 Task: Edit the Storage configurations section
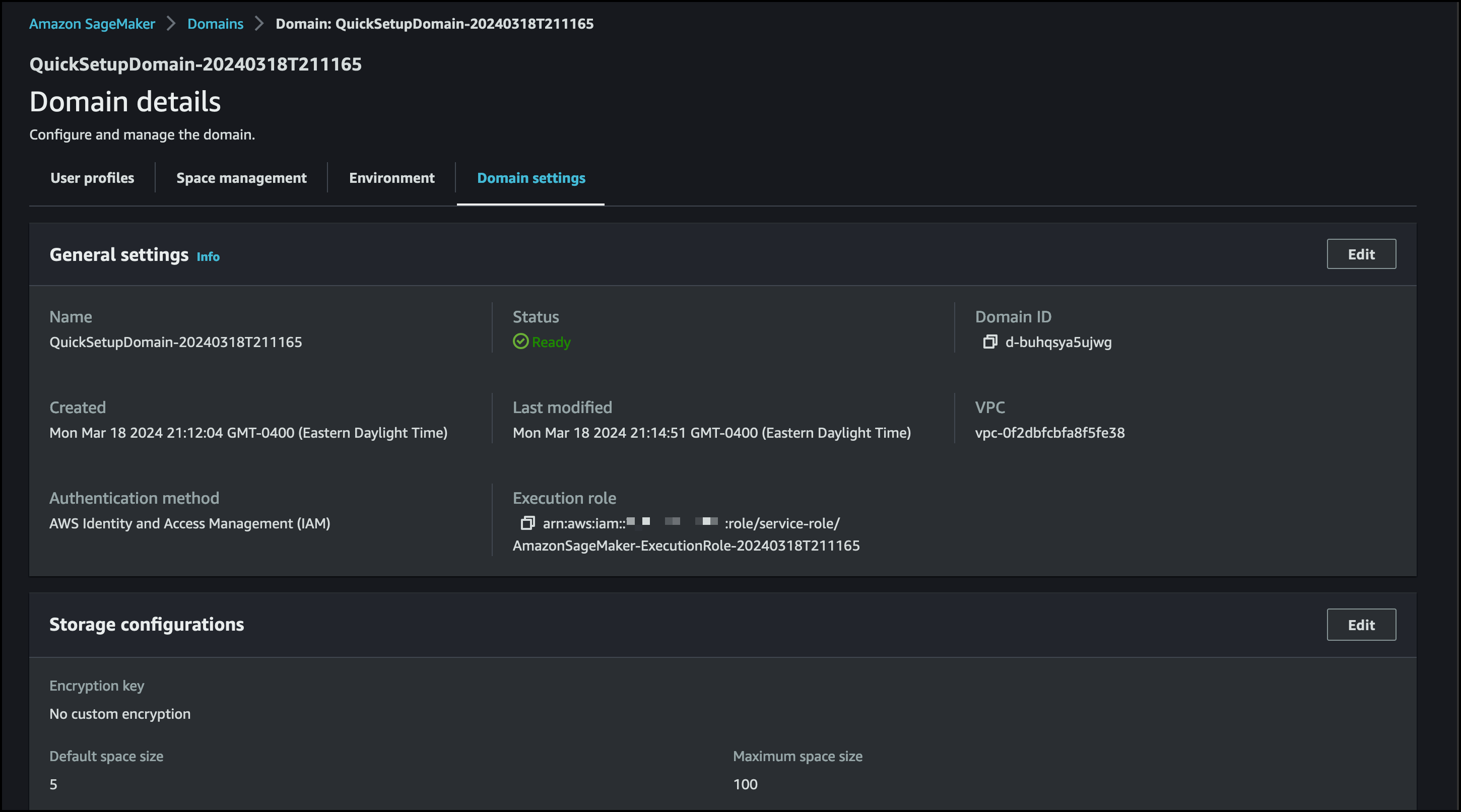click(x=1361, y=625)
